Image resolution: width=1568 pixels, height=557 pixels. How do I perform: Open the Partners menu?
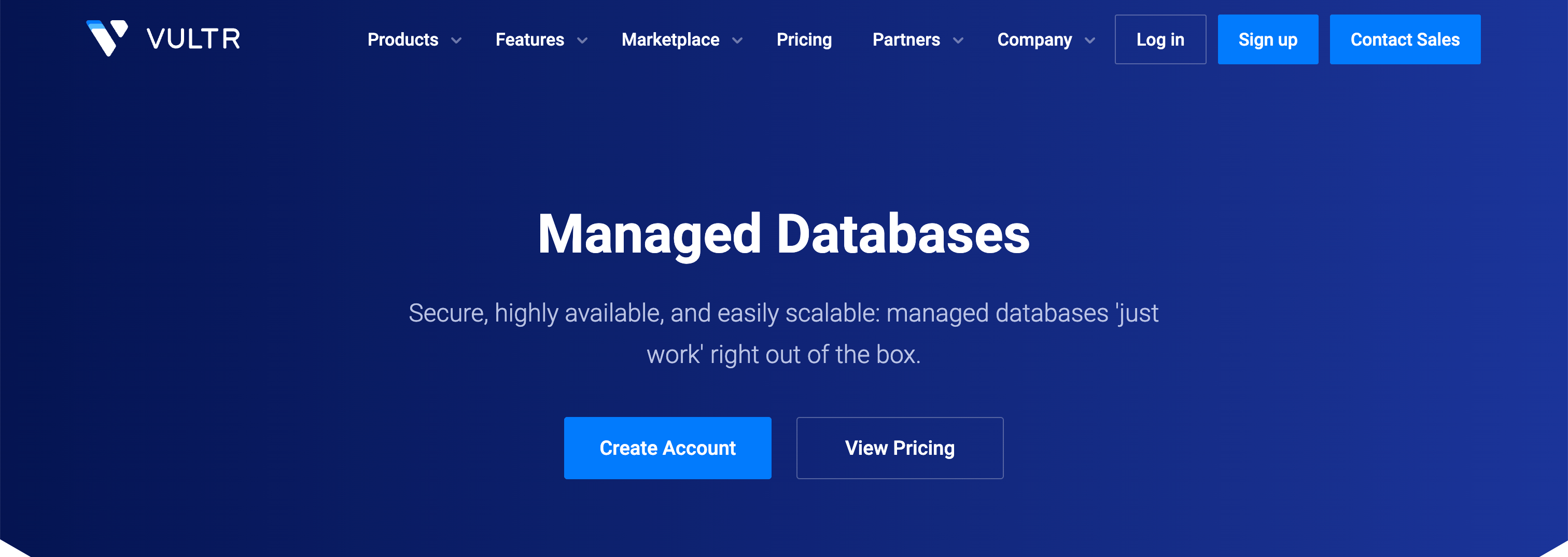point(906,39)
